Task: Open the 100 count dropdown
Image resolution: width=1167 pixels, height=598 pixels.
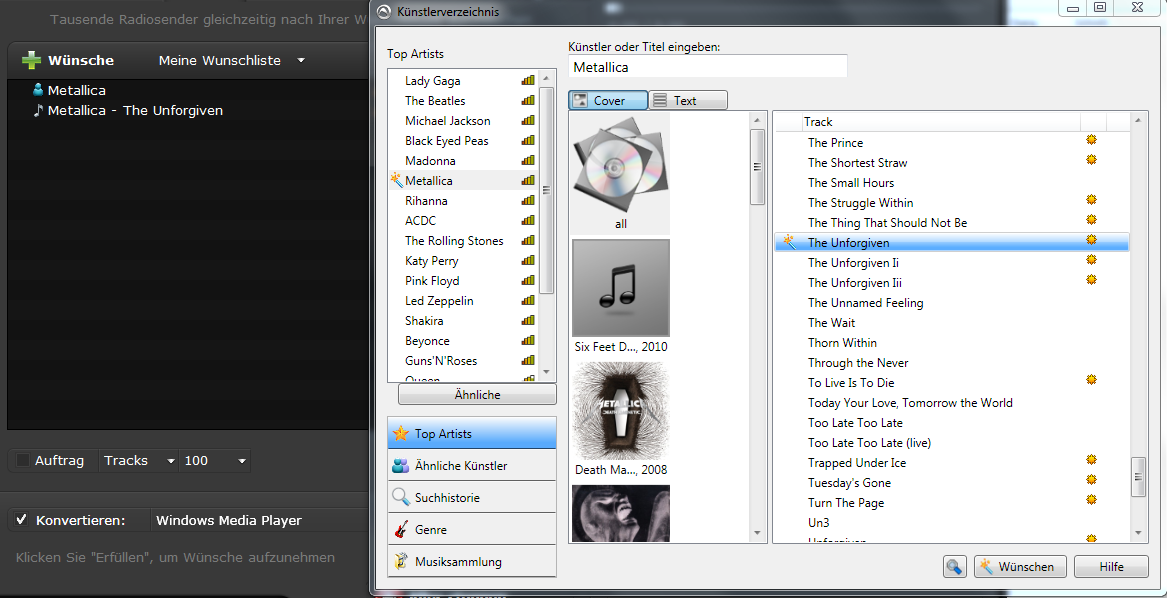Action: pos(241,461)
